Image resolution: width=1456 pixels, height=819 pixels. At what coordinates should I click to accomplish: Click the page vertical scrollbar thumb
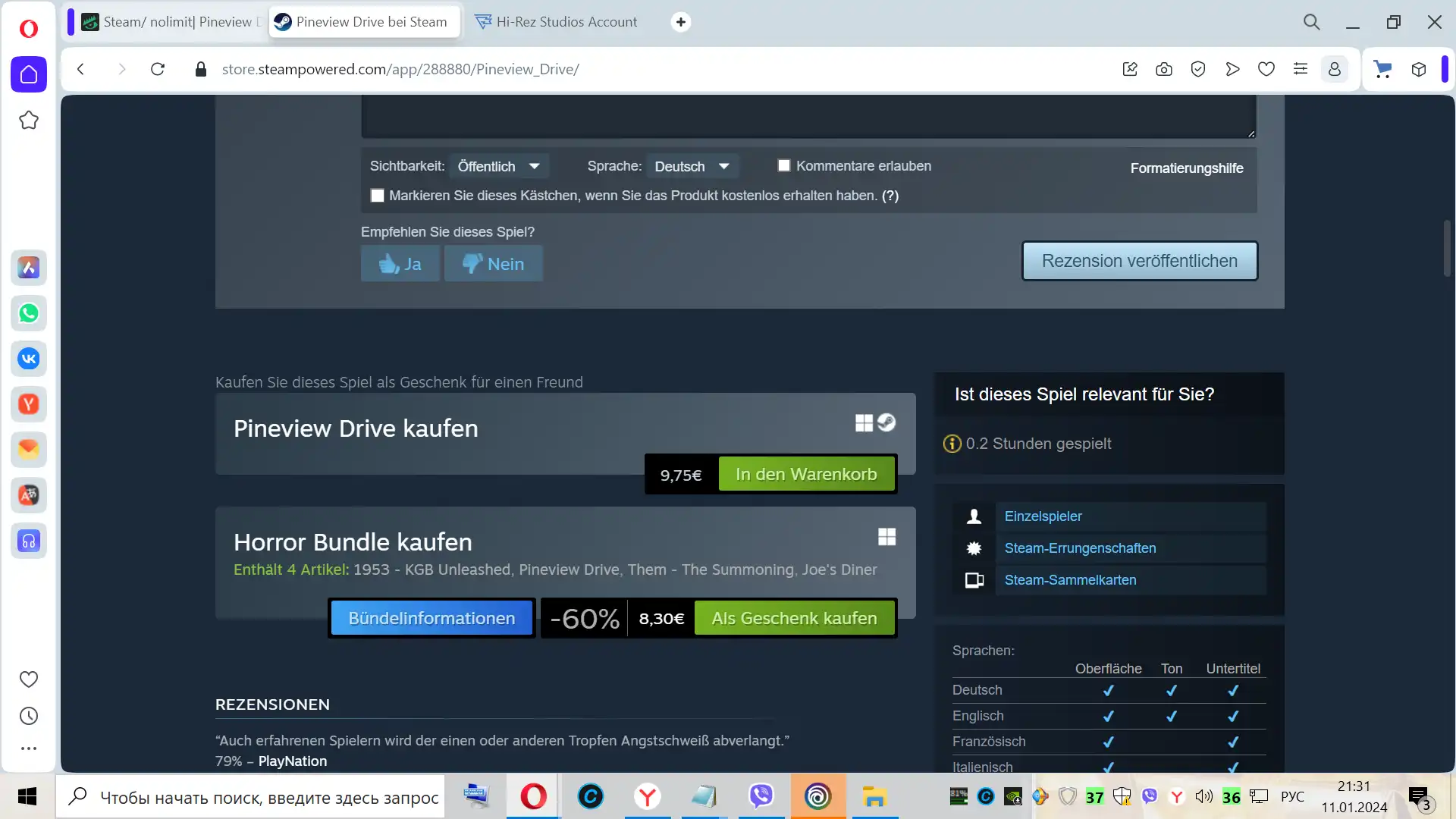[x=1448, y=247]
